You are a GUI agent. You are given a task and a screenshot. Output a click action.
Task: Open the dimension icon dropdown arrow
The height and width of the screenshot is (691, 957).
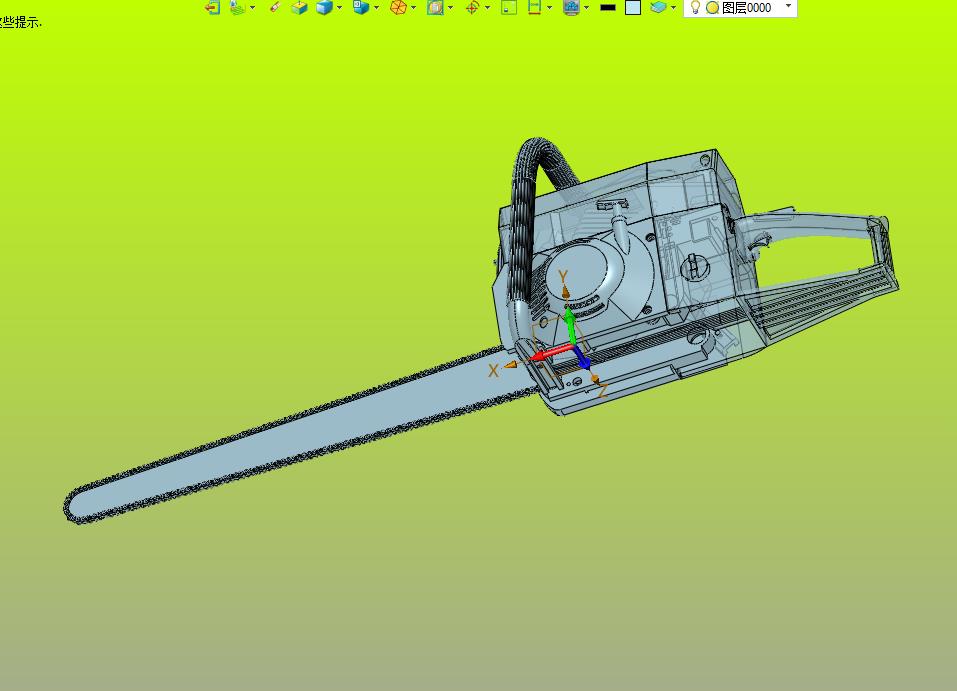[x=549, y=8]
